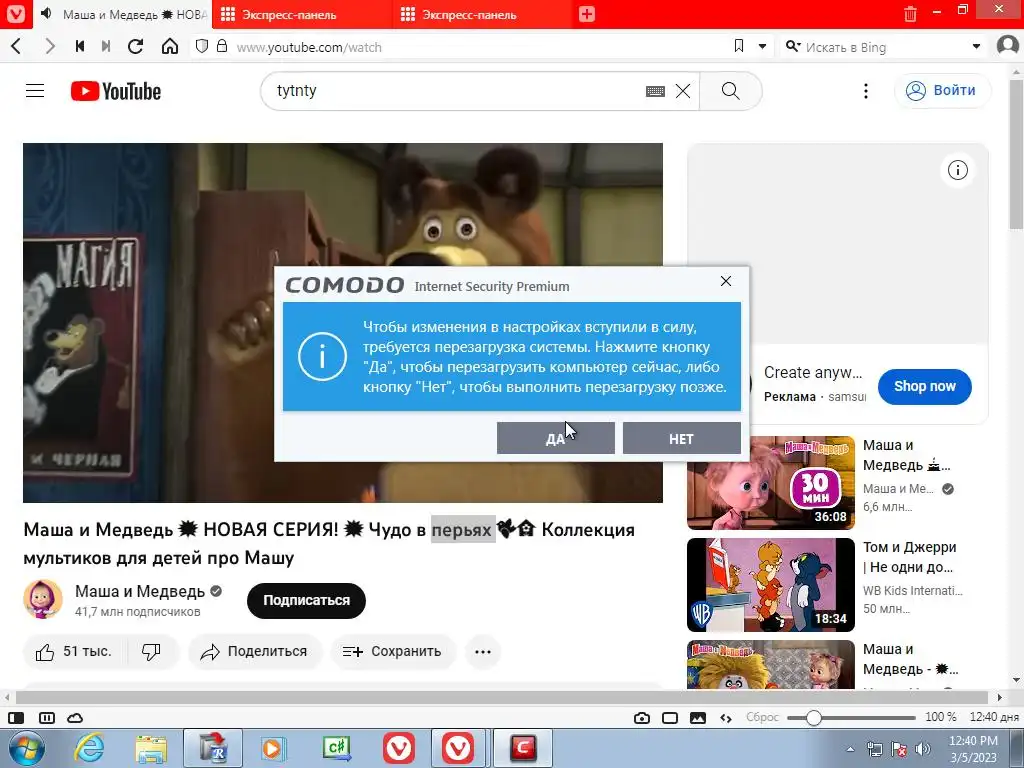Open the COMODO taskbar icon

[522, 748]
